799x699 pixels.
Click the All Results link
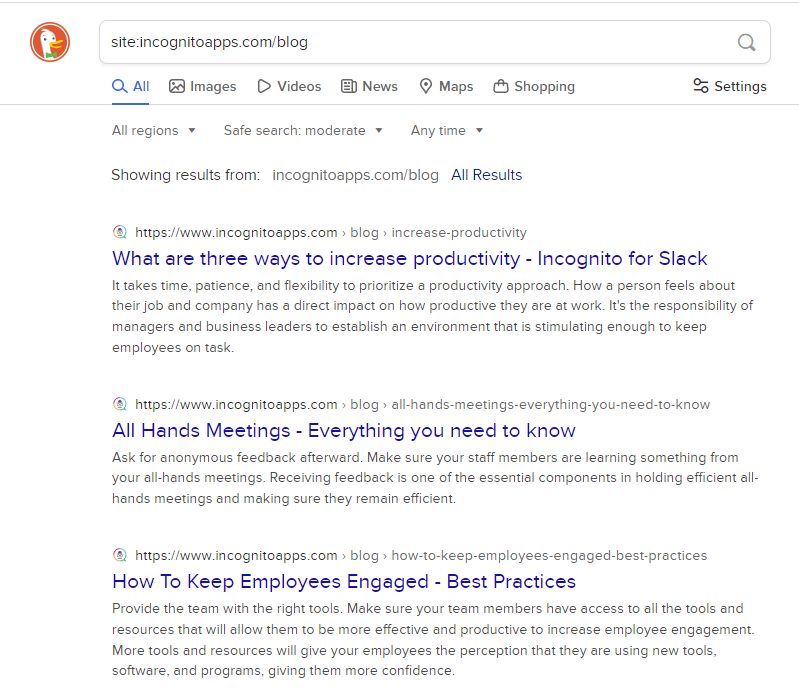(487, 175)
